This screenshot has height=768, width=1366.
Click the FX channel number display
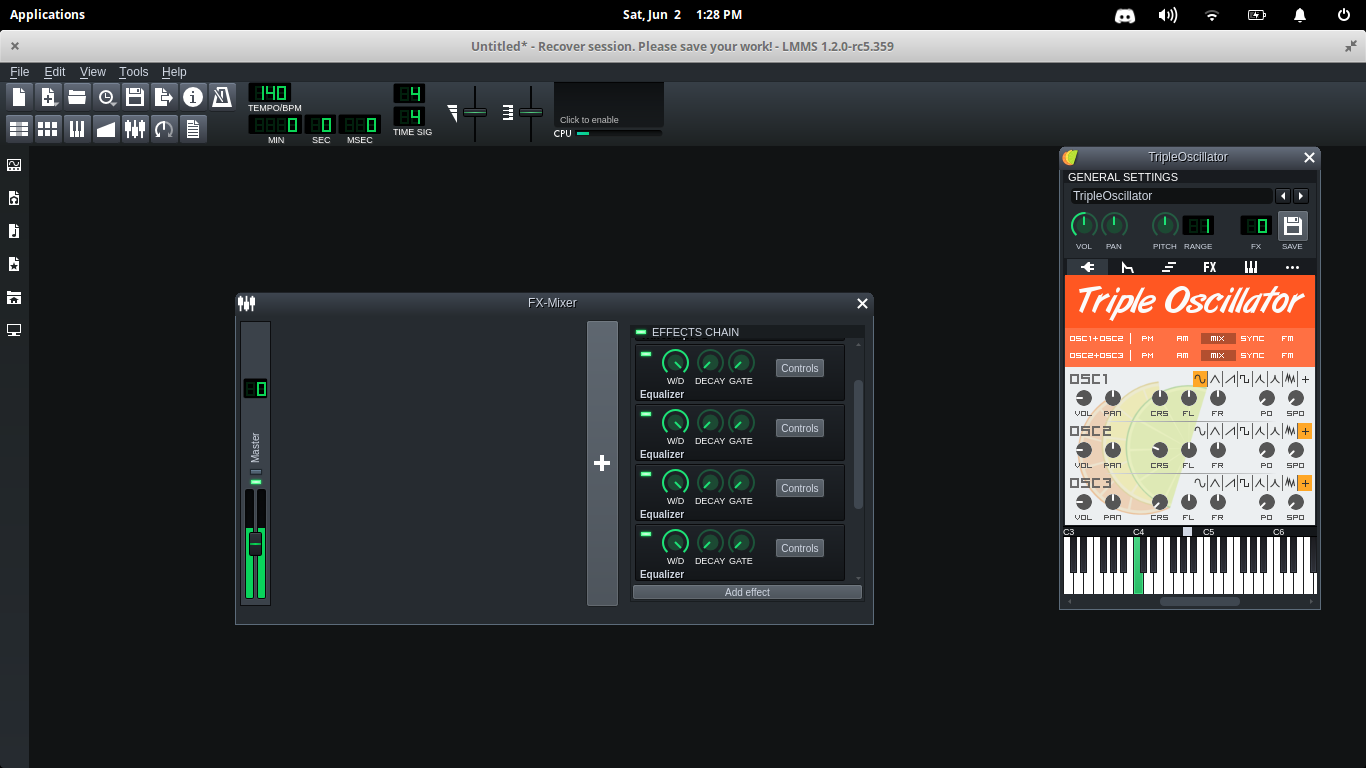1256,225
